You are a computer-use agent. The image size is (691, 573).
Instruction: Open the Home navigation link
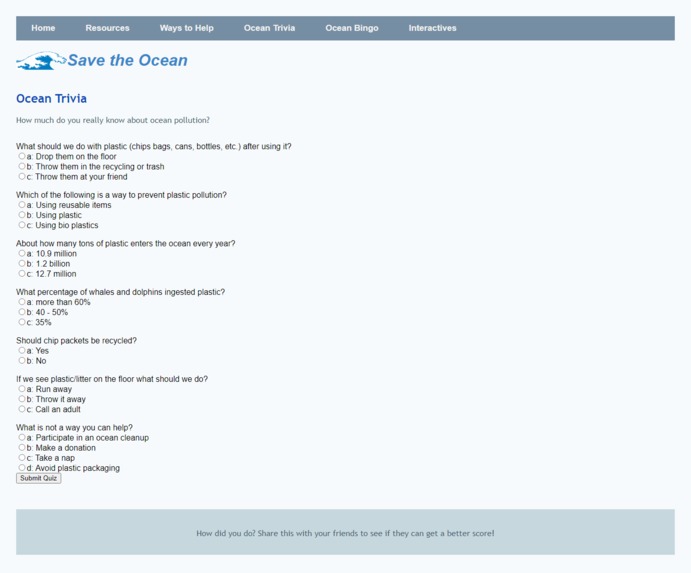[x=43, y=28]
